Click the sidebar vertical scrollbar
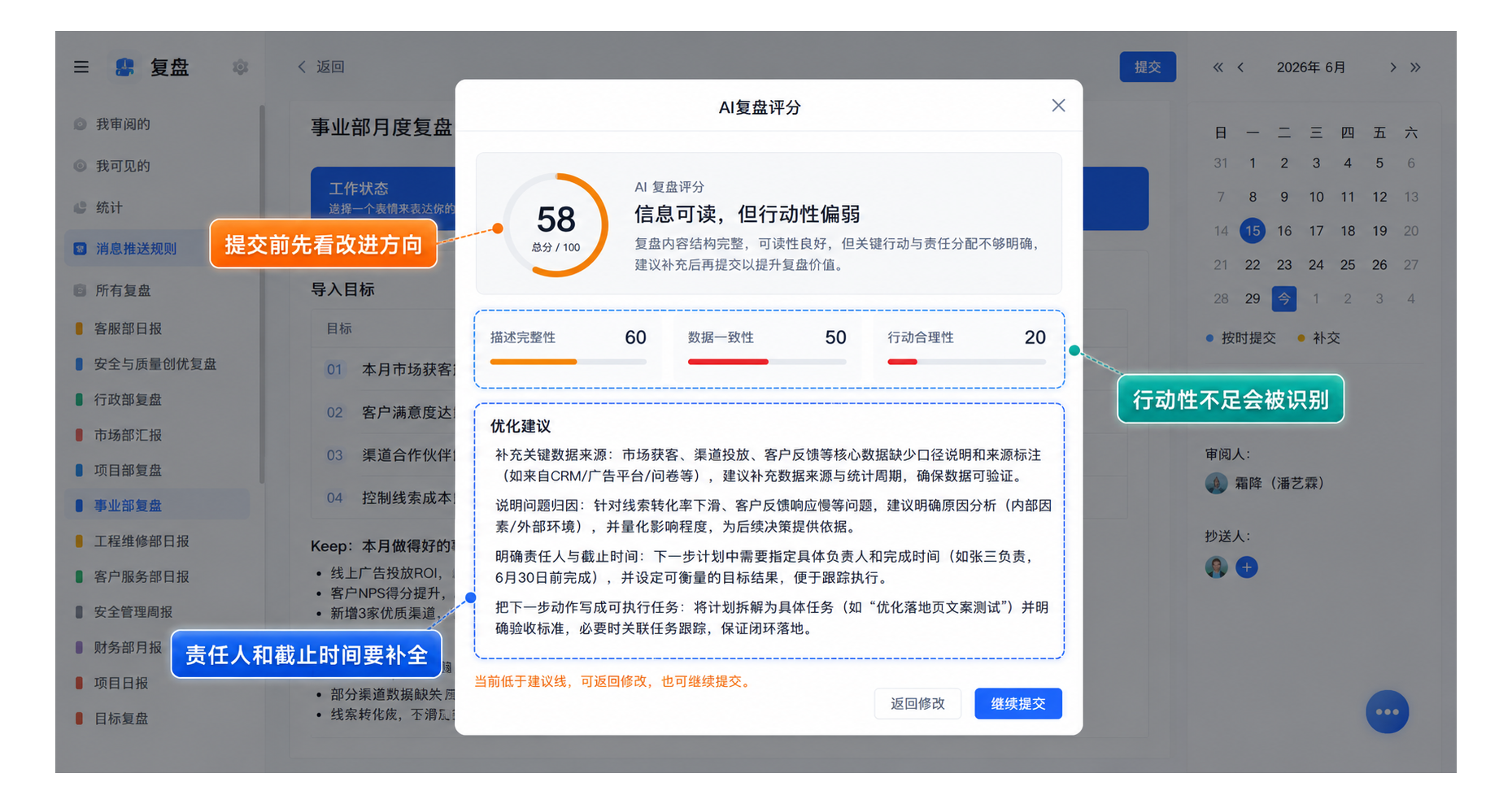This screenshot has height=804, width=1512. pos(261,294)
